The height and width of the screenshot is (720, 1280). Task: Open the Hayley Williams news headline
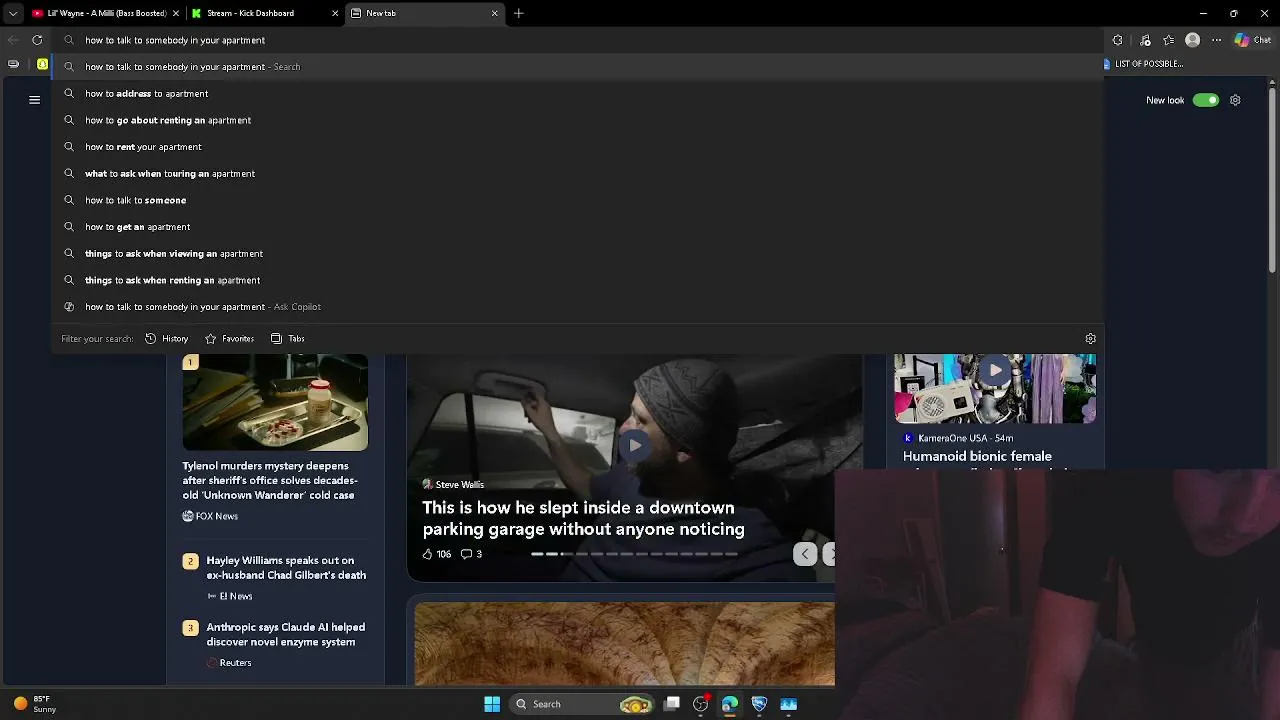pos(286,568)
